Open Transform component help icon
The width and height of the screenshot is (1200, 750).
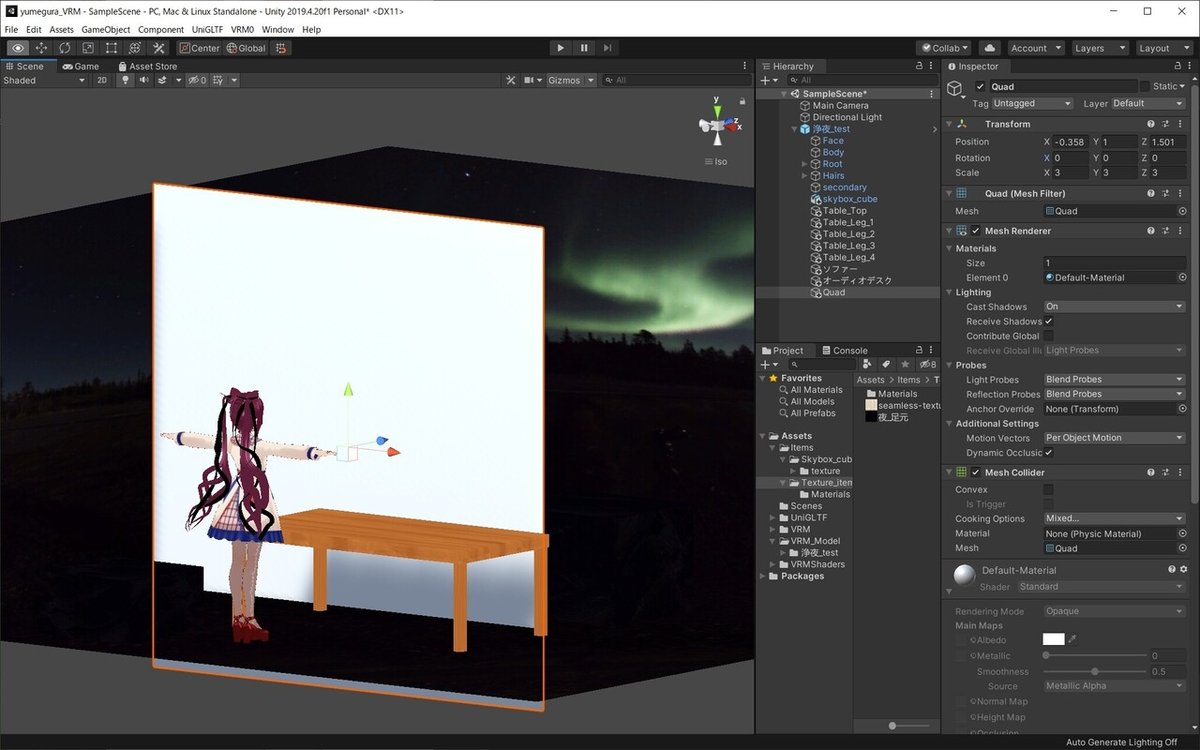1152,124
